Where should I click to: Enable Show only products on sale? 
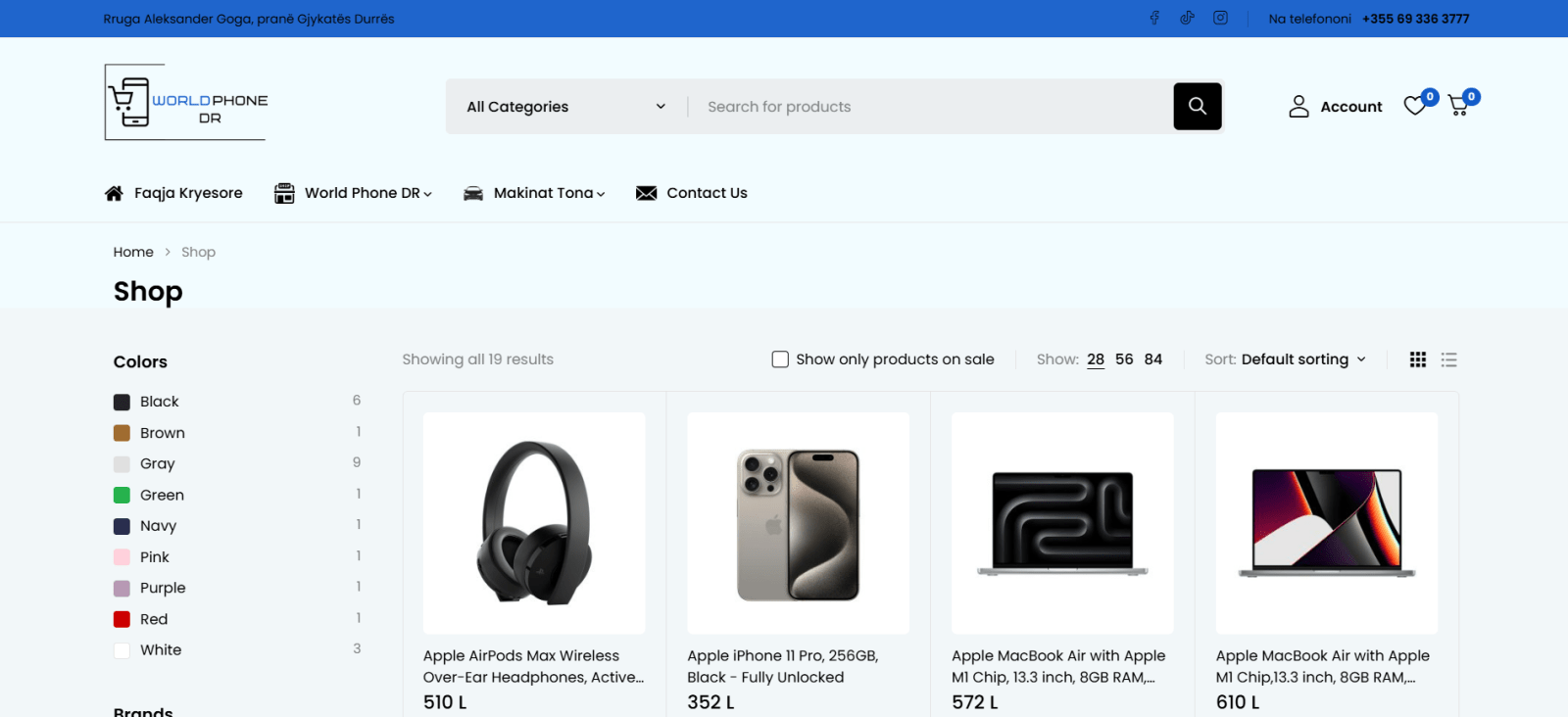click(x=780, y=359)
